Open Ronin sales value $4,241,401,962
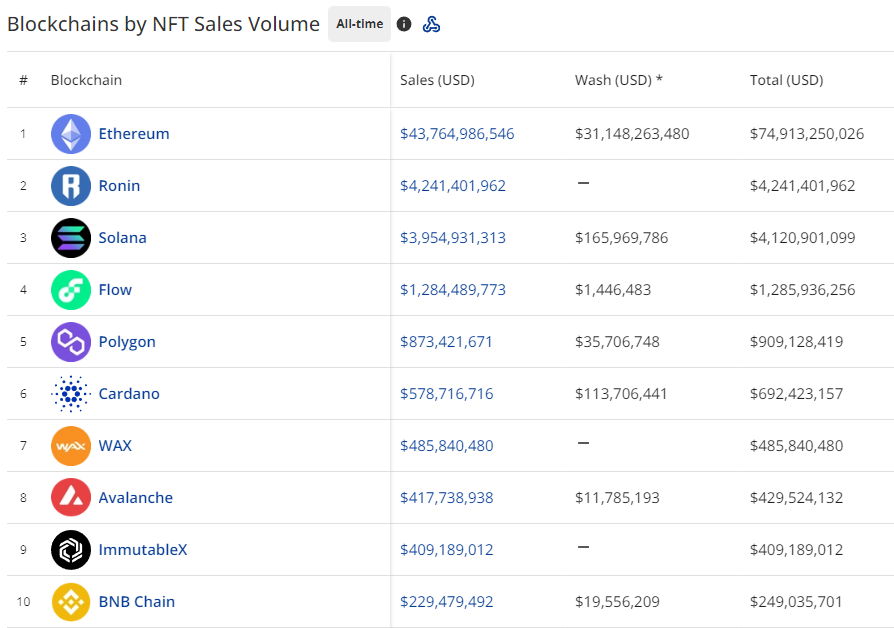Screen dimensions: 894x628 tap(453, 186)
